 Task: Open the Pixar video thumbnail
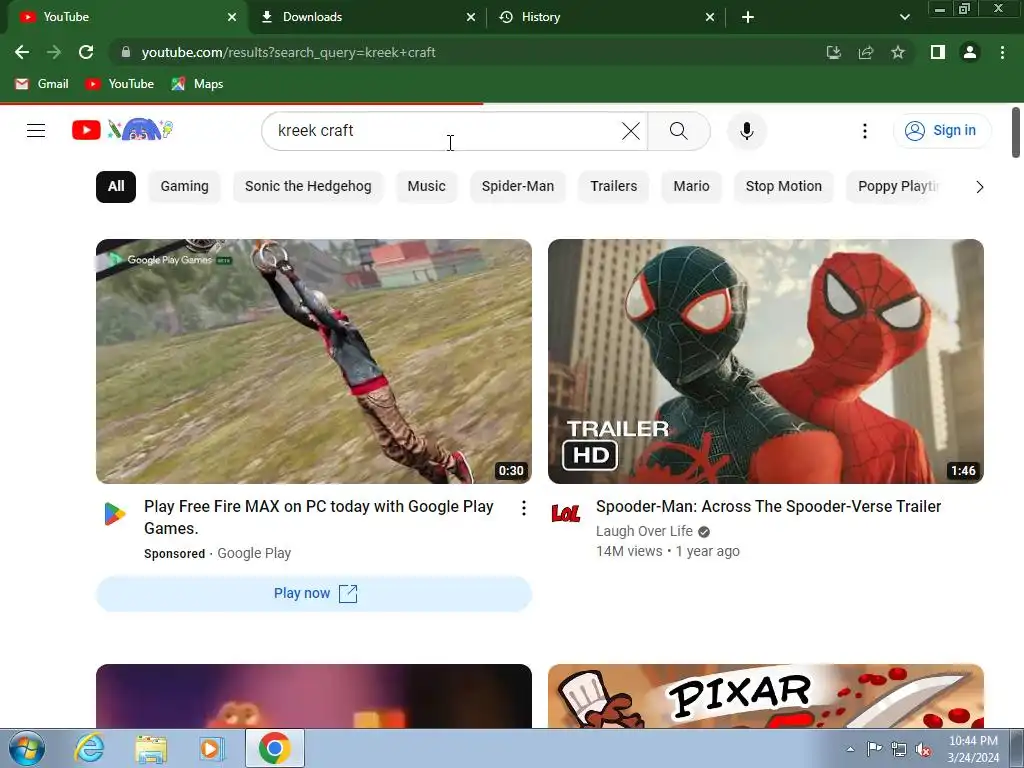(765, 696)
